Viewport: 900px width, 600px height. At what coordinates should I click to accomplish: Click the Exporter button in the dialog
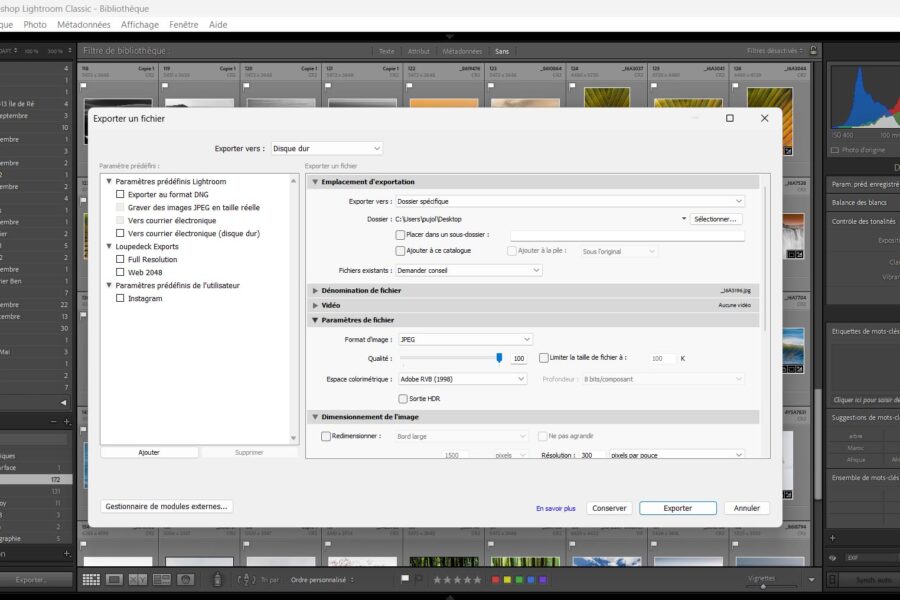677,508
